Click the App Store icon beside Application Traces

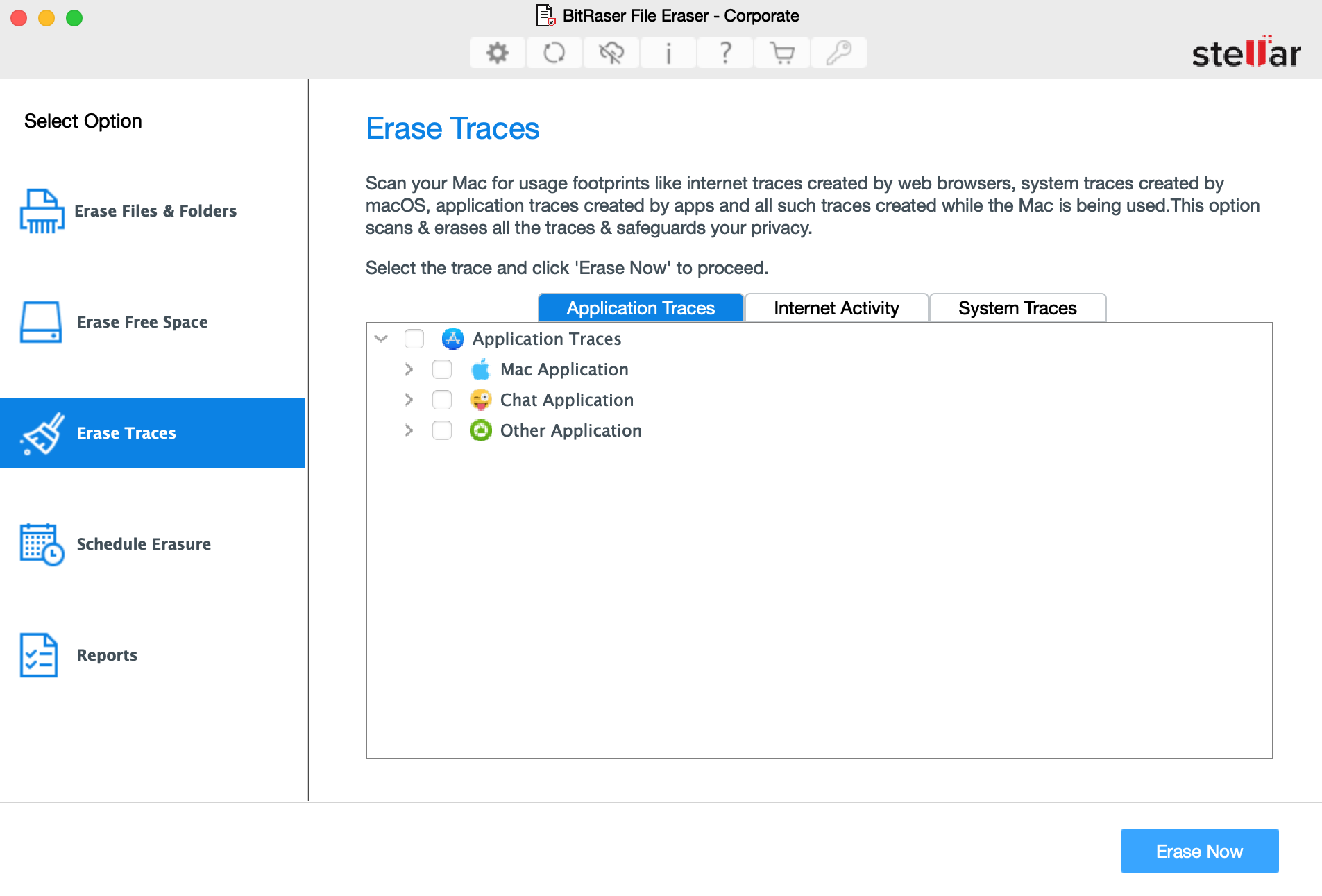452,339
